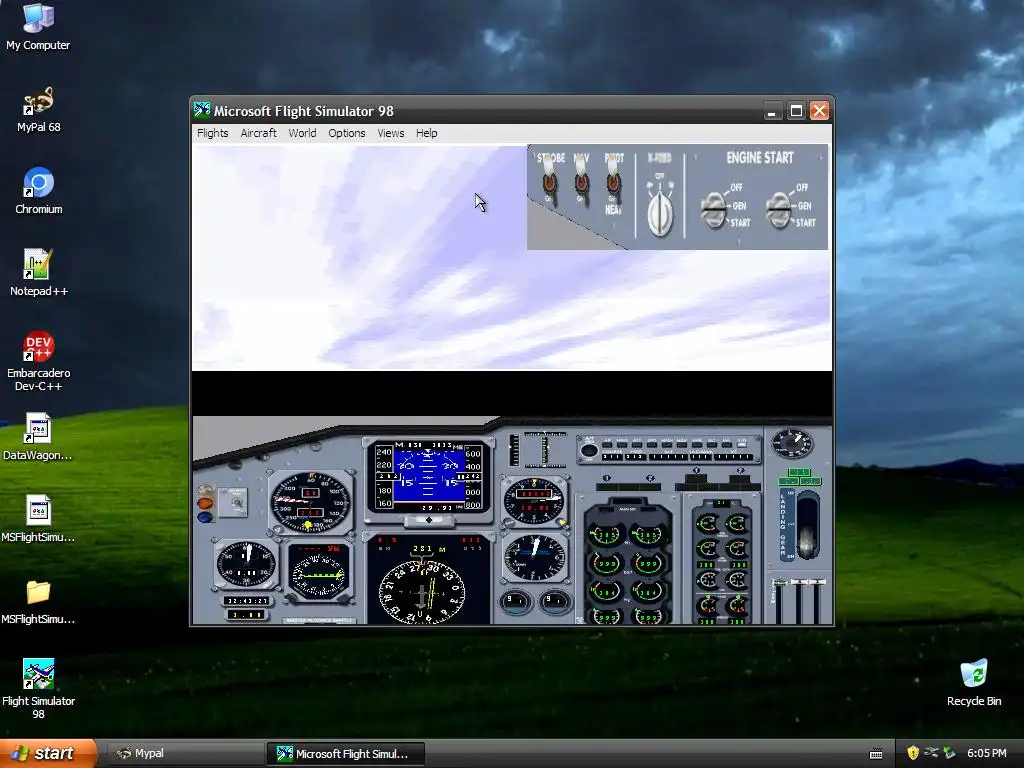Click the vertical trim indicator strip
The width and height of the screenshot is (1024, 768).
coord(513,450)
